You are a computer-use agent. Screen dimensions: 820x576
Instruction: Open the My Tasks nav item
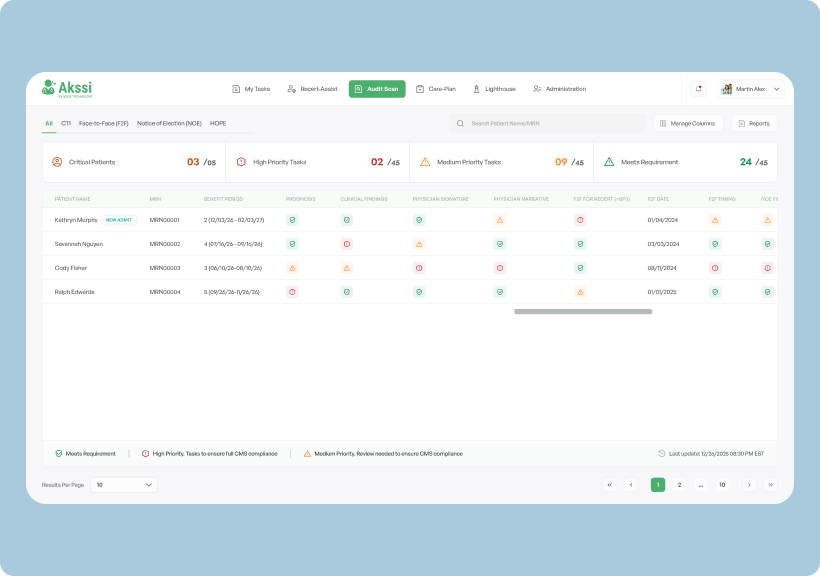[x=251, y=89]
